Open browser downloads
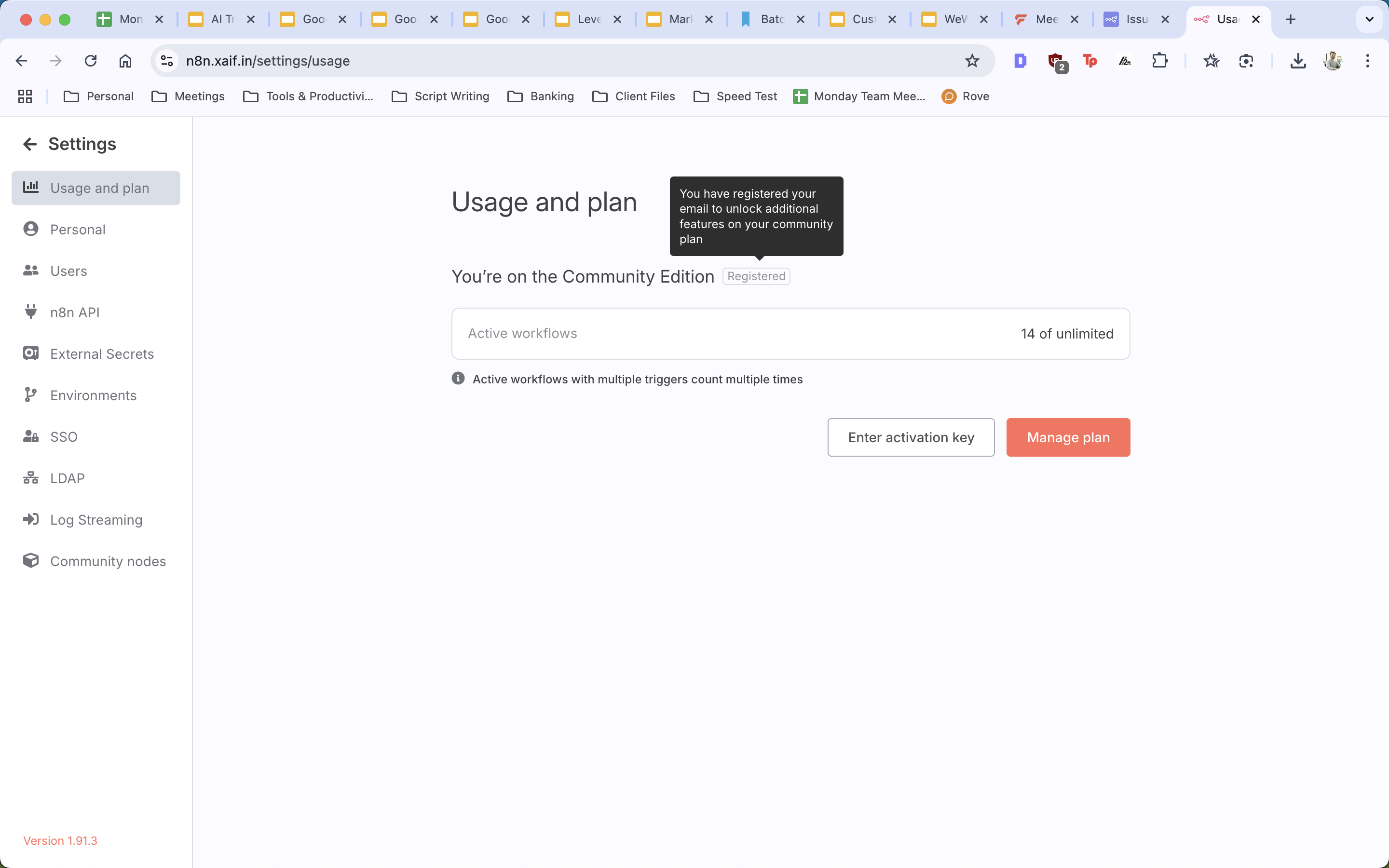The width and height of the screenshot is (1389, 868). click(x=1298, y=61)
